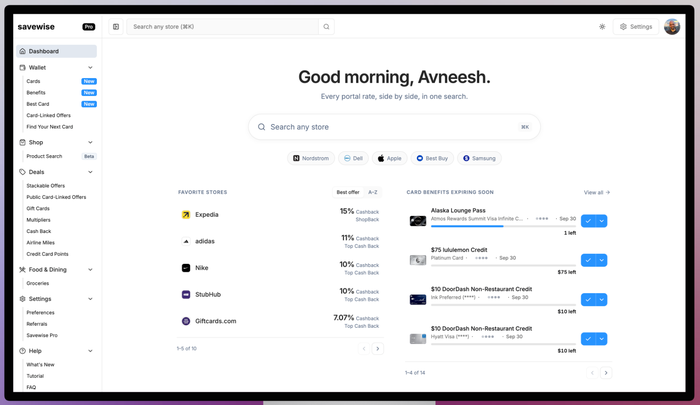Click the Wallet section icon
700x405 pixels.
pyautogui.click(x=22, y=67)
